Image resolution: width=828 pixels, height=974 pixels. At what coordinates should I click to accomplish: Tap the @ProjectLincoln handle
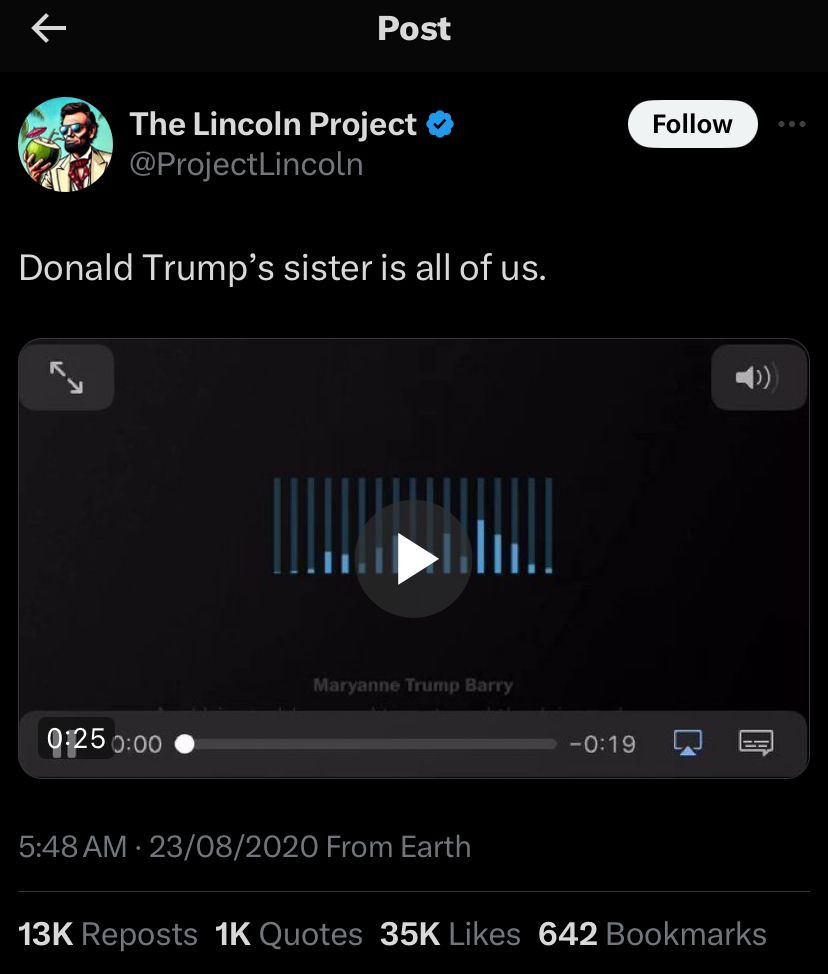246,163
